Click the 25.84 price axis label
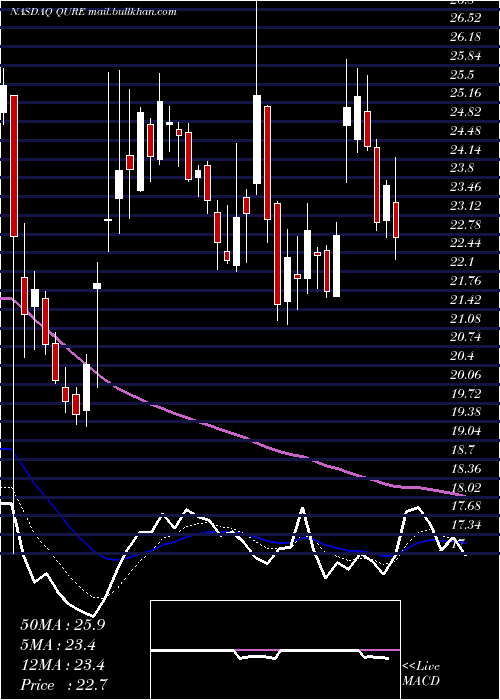Viewport: 500px width, 700px height. [x=465, y=55]
